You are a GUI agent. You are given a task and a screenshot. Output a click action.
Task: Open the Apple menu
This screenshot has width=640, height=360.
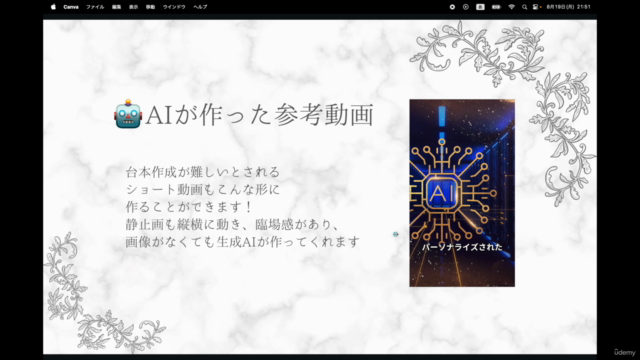53,7
